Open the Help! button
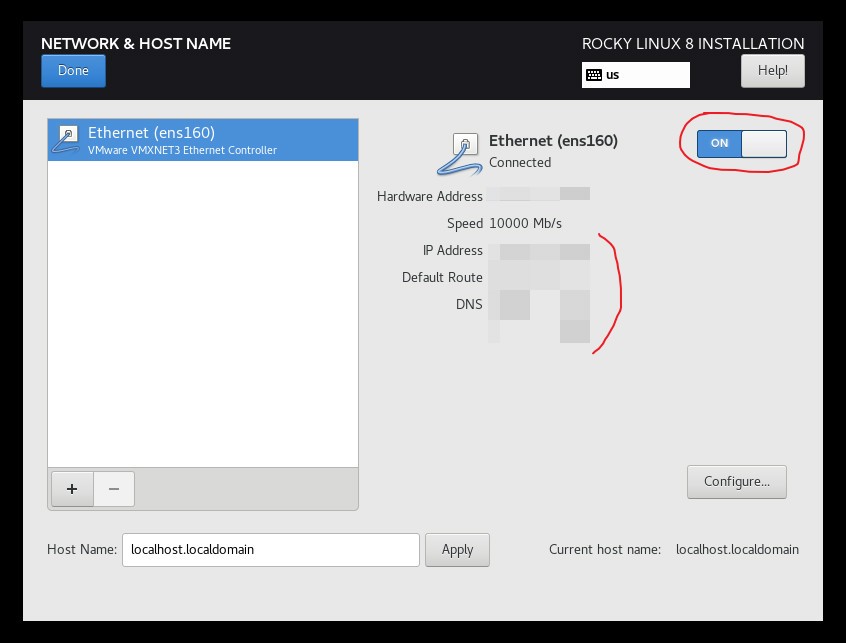Viewport: 846px width, 643px height. [773, 71]
